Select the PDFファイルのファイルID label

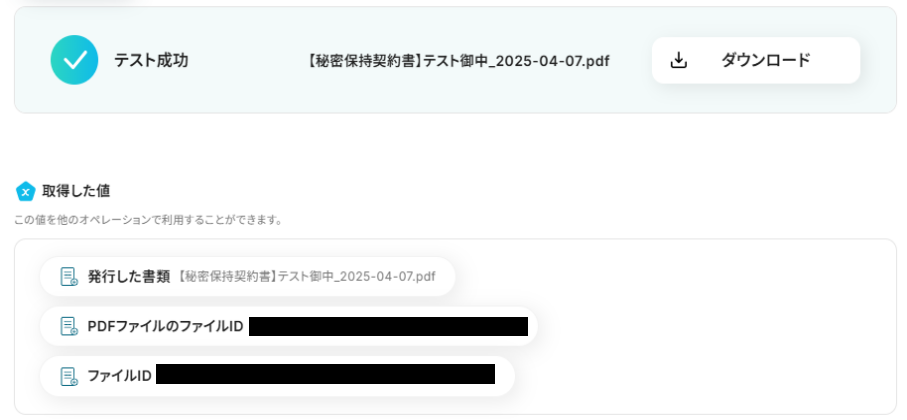pos(165,326)
